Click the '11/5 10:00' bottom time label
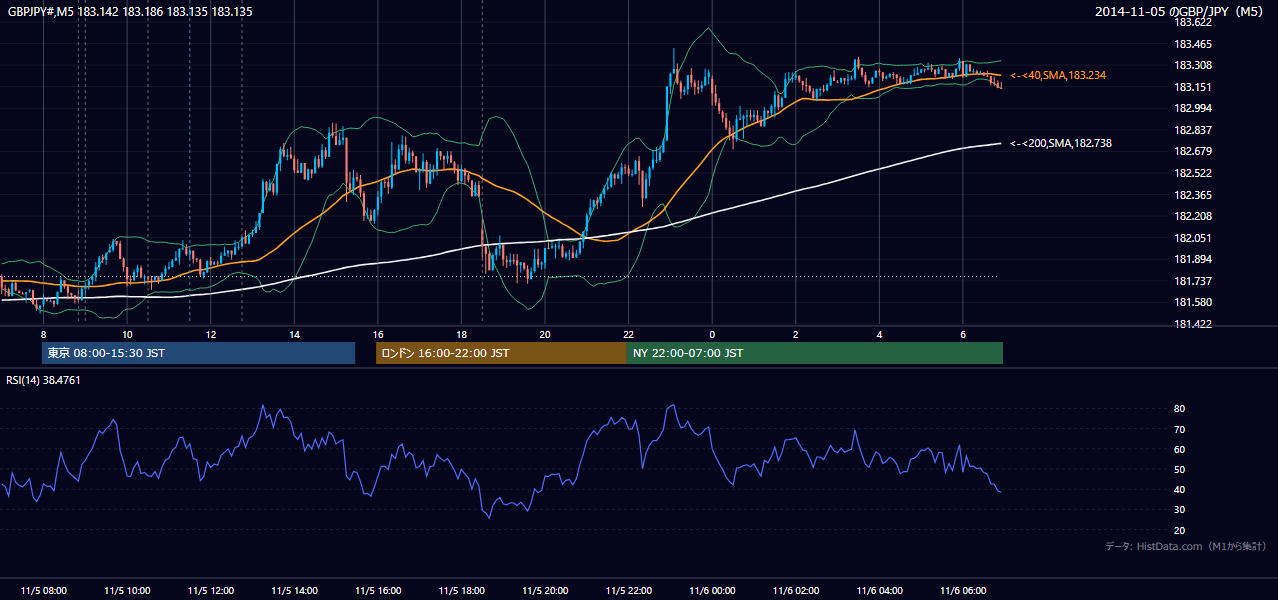The image size is (1278, 600). tap(127, 591)
